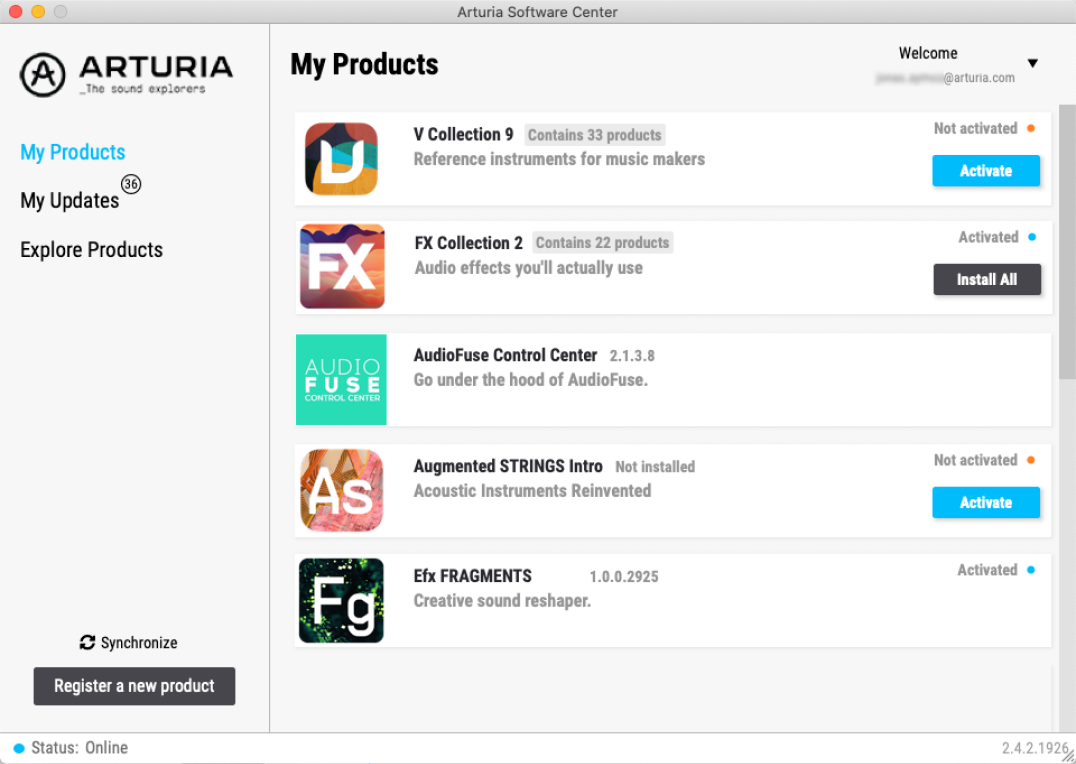1076x764 pixels.
Task: Click the Efx FRAGMENTS product icon
Action: 341,600
